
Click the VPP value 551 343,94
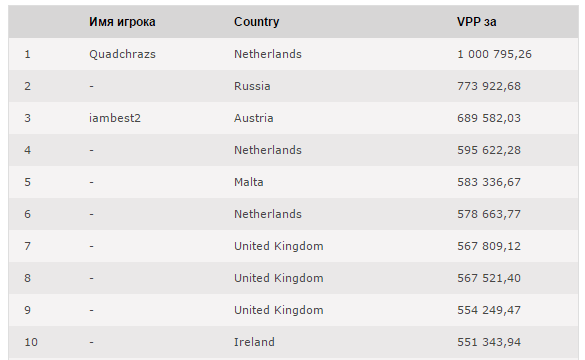(x=489, y=342)
